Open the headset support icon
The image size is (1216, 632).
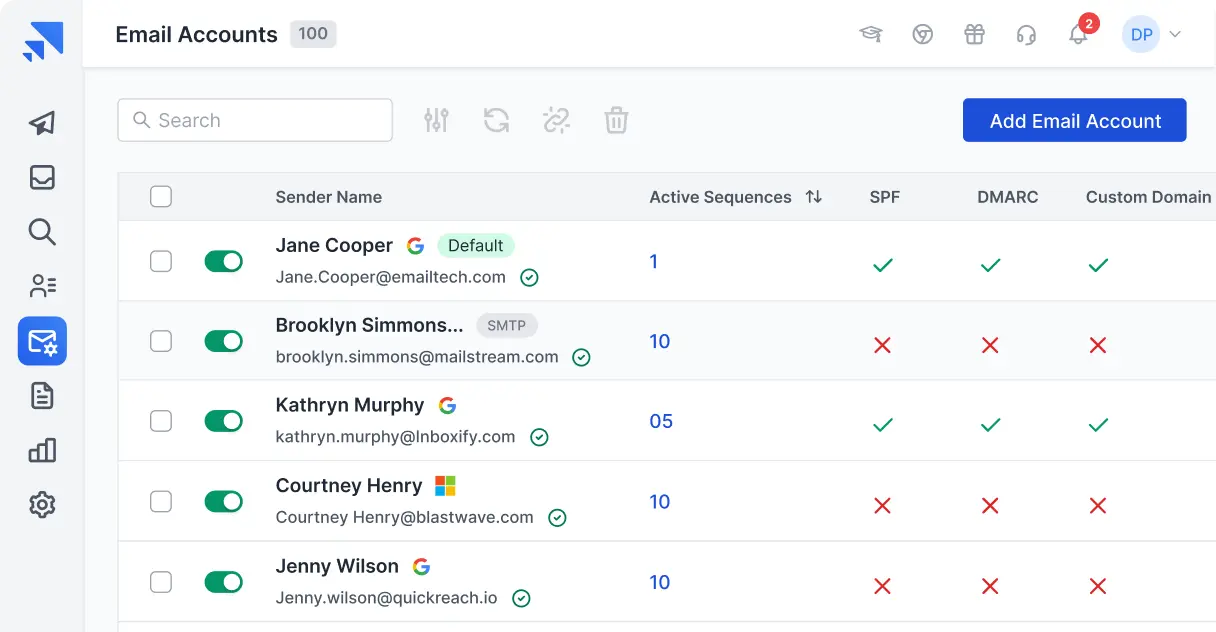pyautogui.click(x=1027, y=33)
